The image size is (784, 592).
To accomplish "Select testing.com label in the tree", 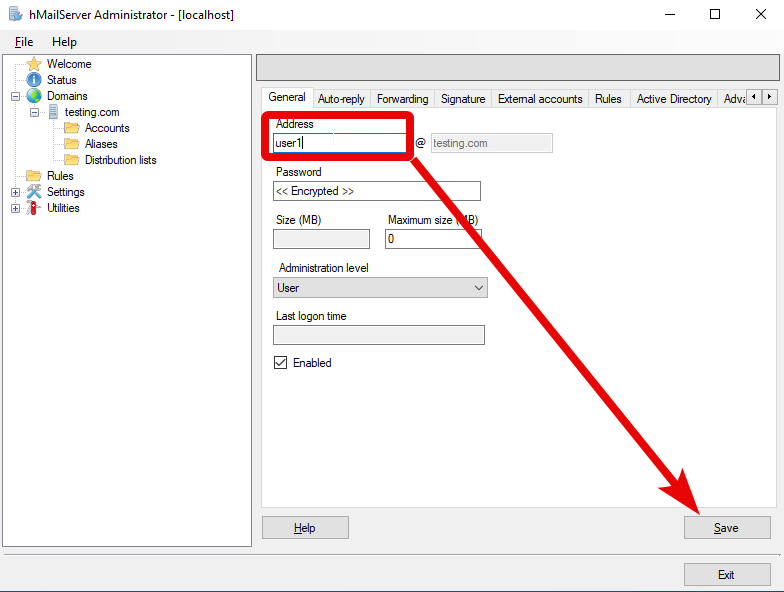I will click(x=92, y=112).
